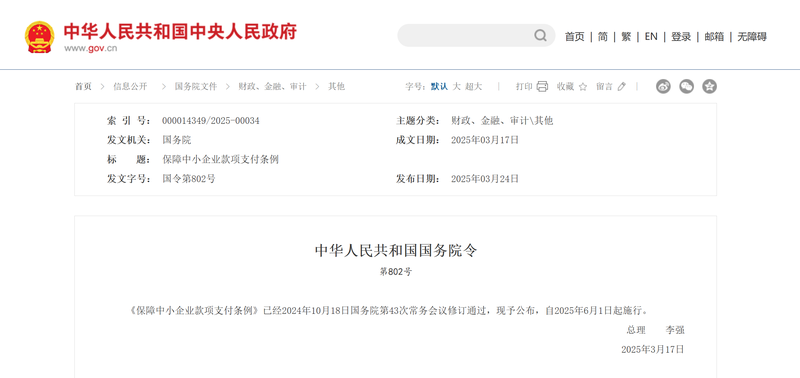This screenshot has width=800, height=378.
Task: Click the 发文字号 field label
Action: click(129, 179)
